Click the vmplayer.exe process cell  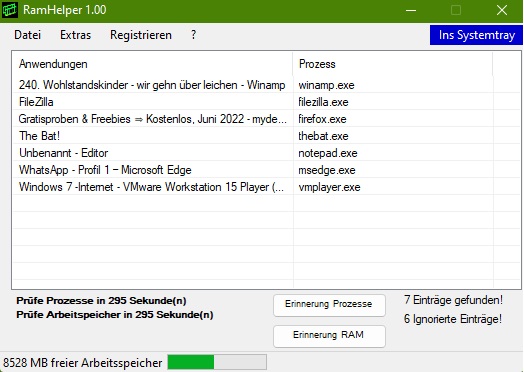329,187
